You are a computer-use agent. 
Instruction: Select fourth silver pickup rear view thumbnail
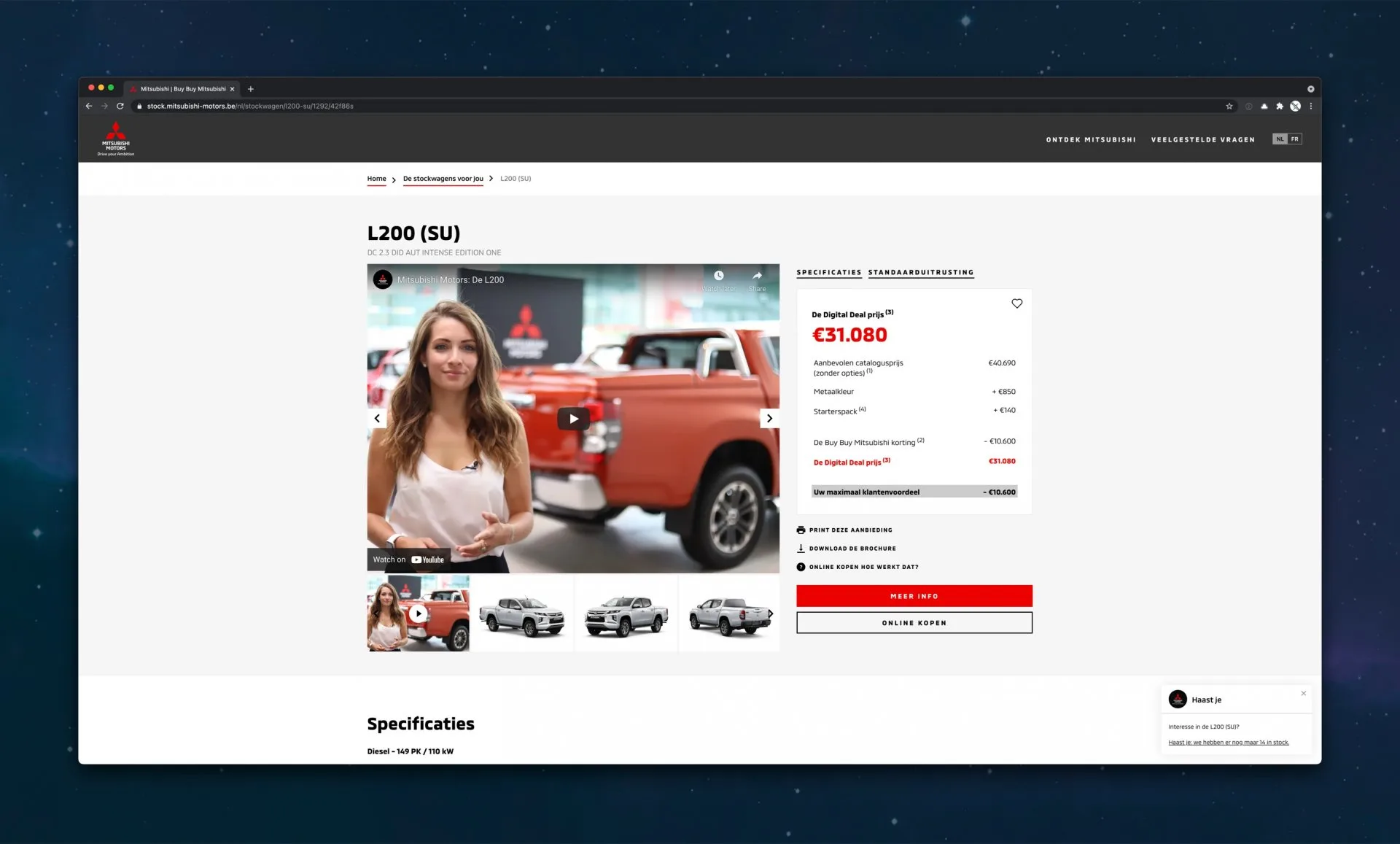click(x=729, y=613)
